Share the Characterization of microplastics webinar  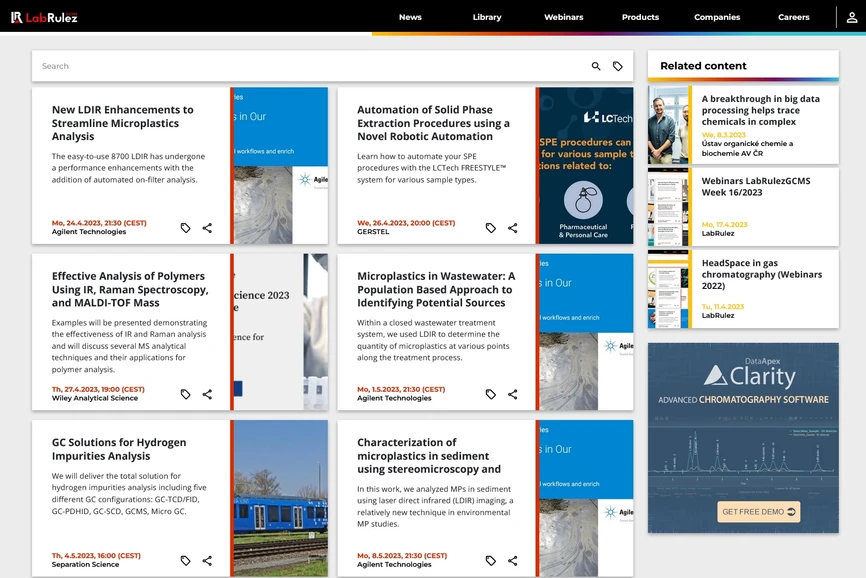pos(513,561)
